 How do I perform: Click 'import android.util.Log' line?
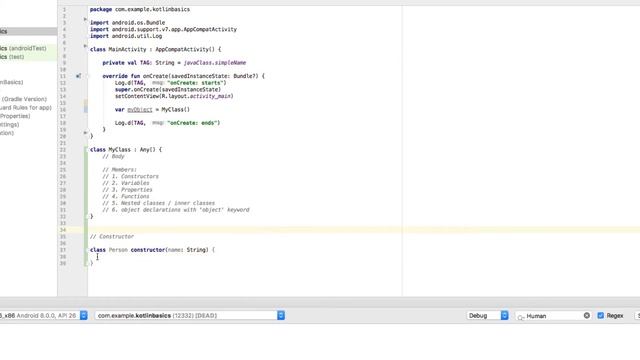coord(126,36)
